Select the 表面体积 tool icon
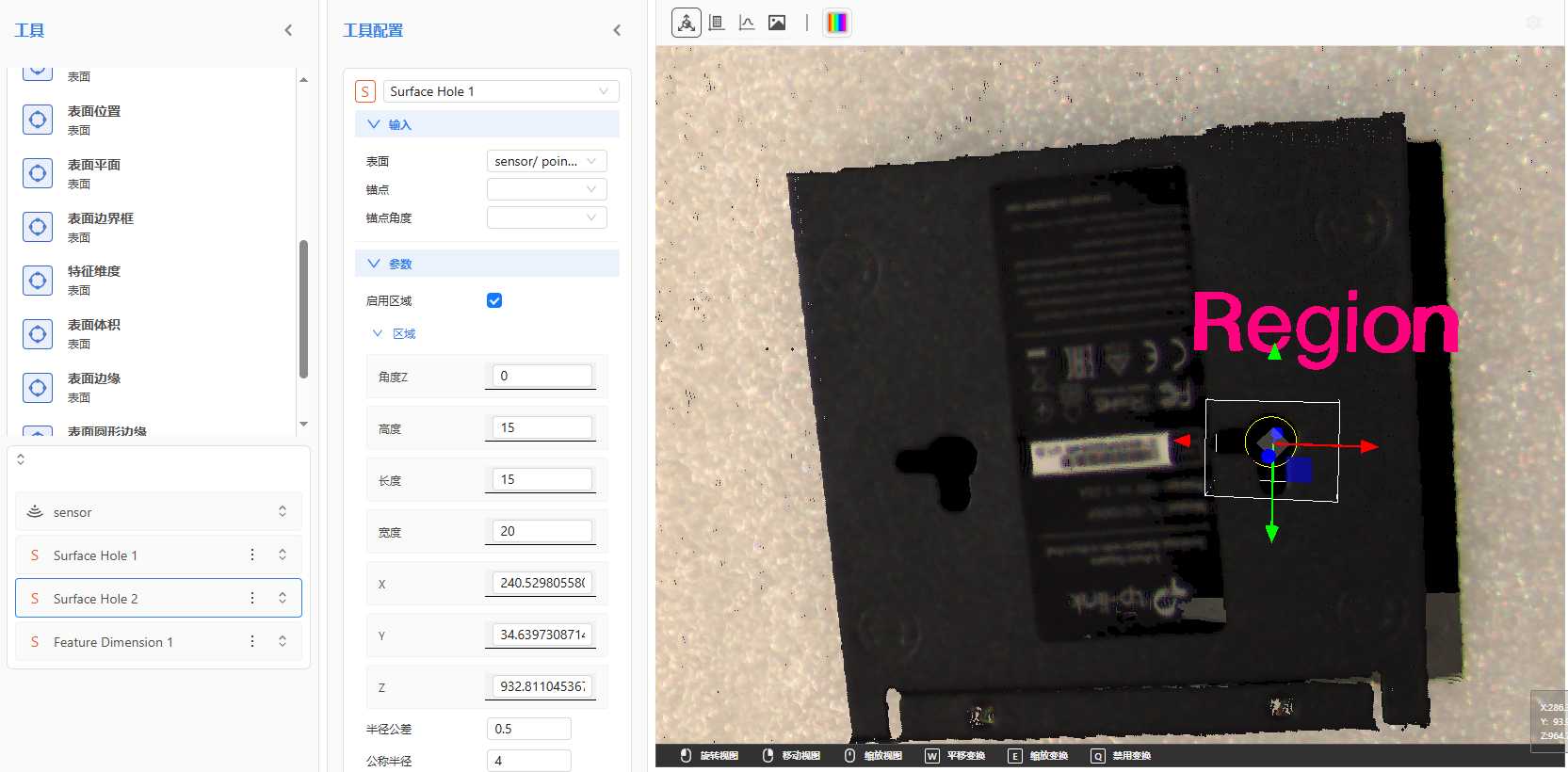 [38, 334]
